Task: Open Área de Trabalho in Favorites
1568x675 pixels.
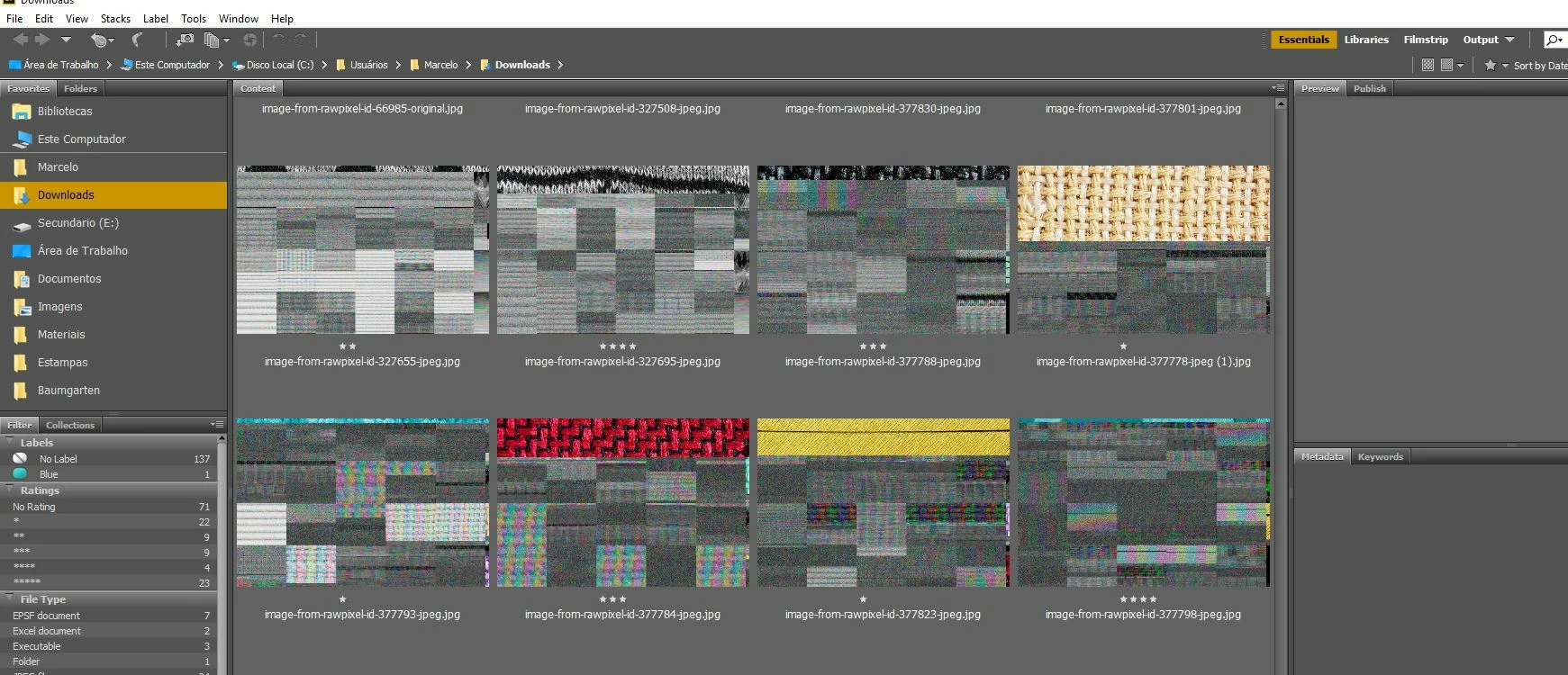Action: point(113,251)
